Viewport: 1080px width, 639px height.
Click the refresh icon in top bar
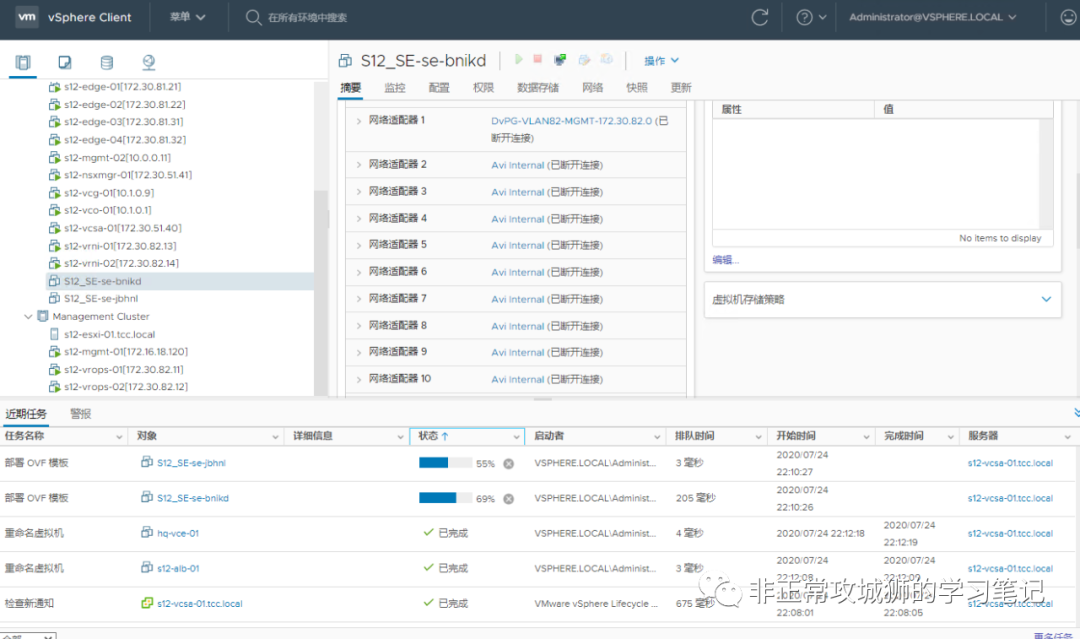pos(760,17)
